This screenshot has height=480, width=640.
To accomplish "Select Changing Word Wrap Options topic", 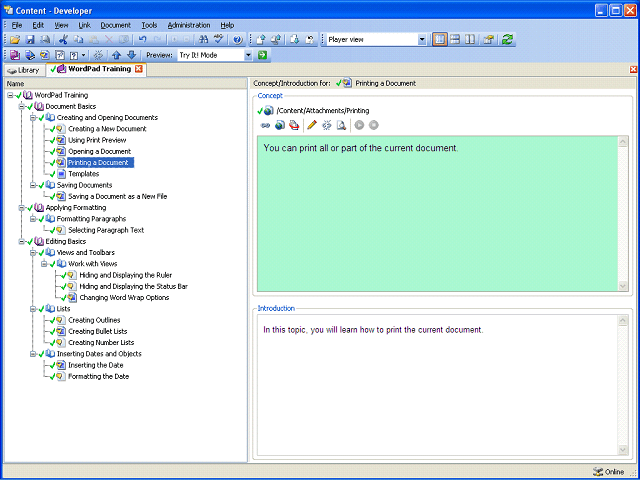I will (124, 298).
